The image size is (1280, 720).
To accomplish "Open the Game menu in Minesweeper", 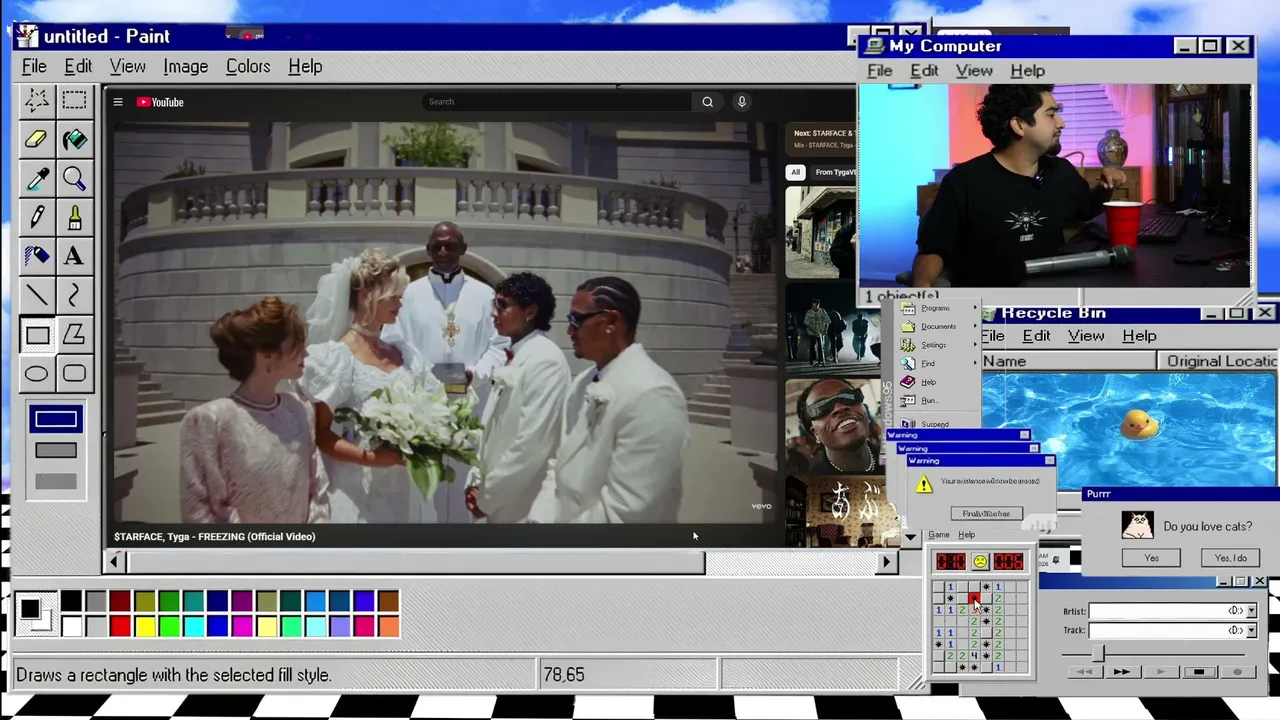I will tap(938, 535).
